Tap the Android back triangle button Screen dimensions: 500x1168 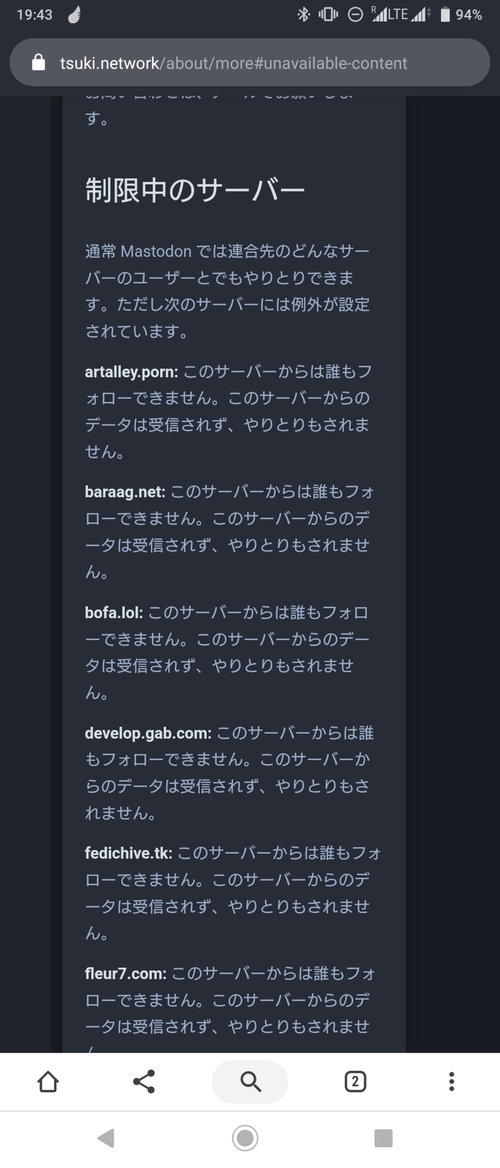106,1137
